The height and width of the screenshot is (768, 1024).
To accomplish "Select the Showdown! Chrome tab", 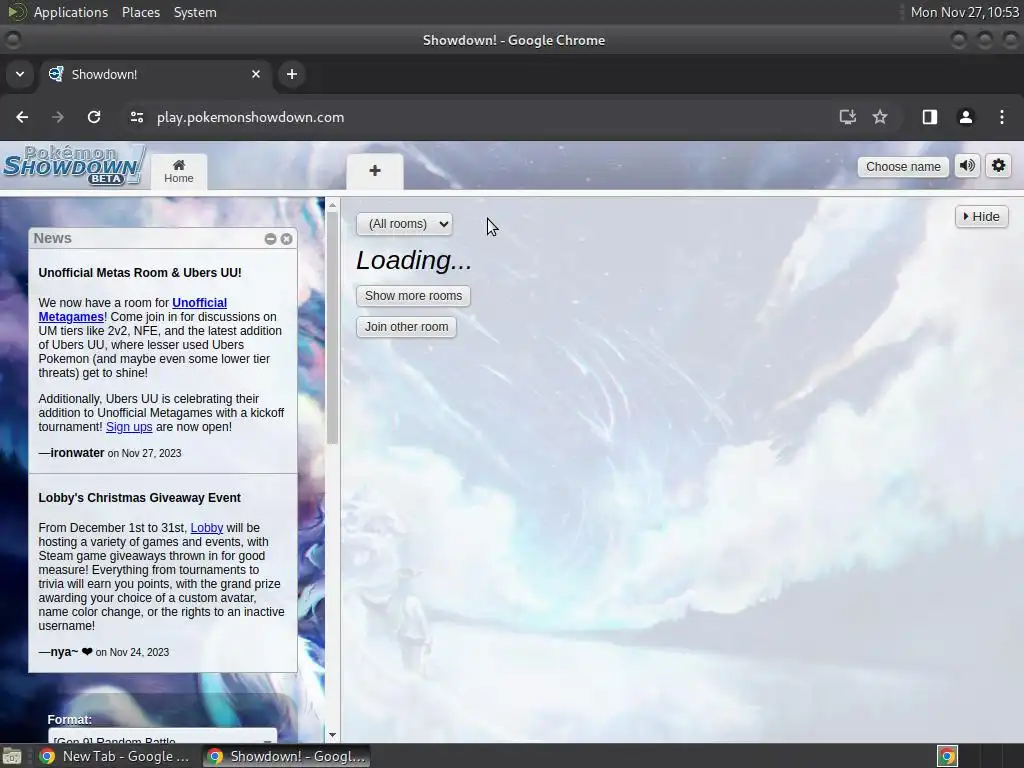I will click(155, 74).
